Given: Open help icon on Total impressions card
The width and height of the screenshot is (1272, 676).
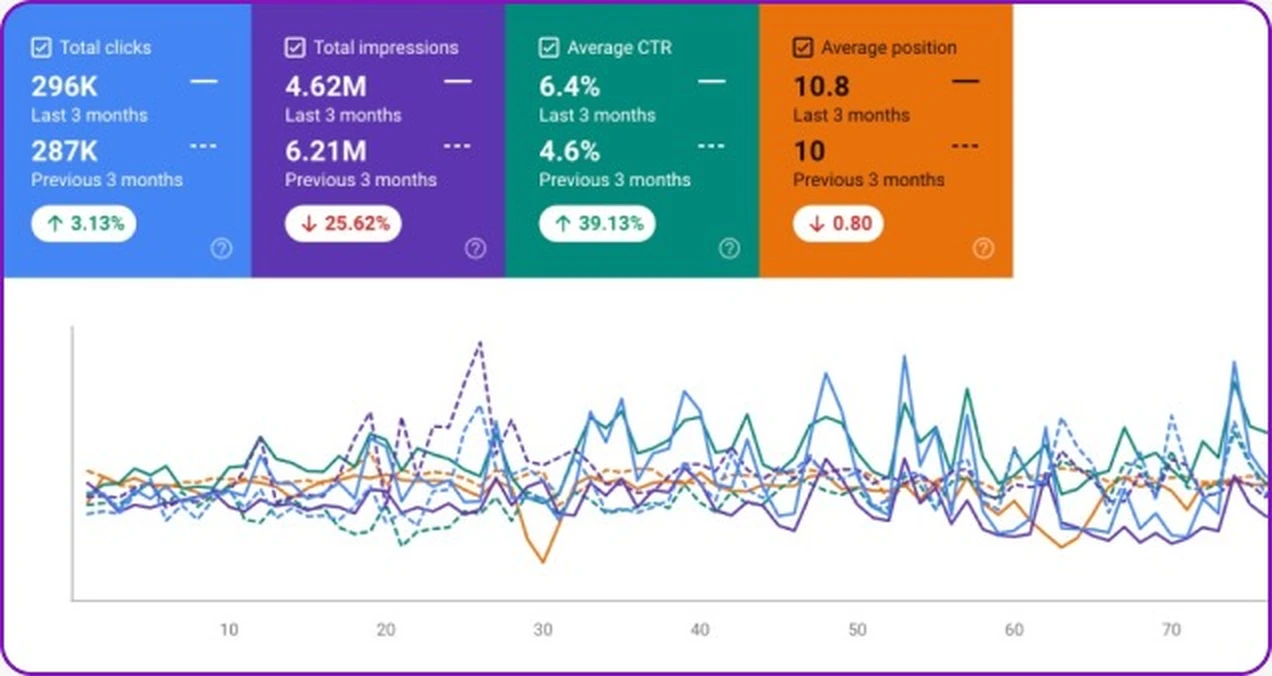Looking at the screenshot, I should pyautogui.click(x=476, y=249).
